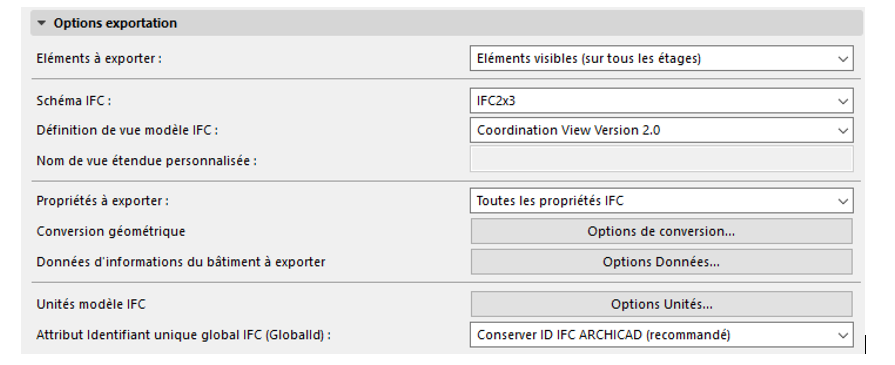Open the Toutes les propriétés IFC dropdown
This screenshot has width=895, height=365.
click(x=662, y=201)
